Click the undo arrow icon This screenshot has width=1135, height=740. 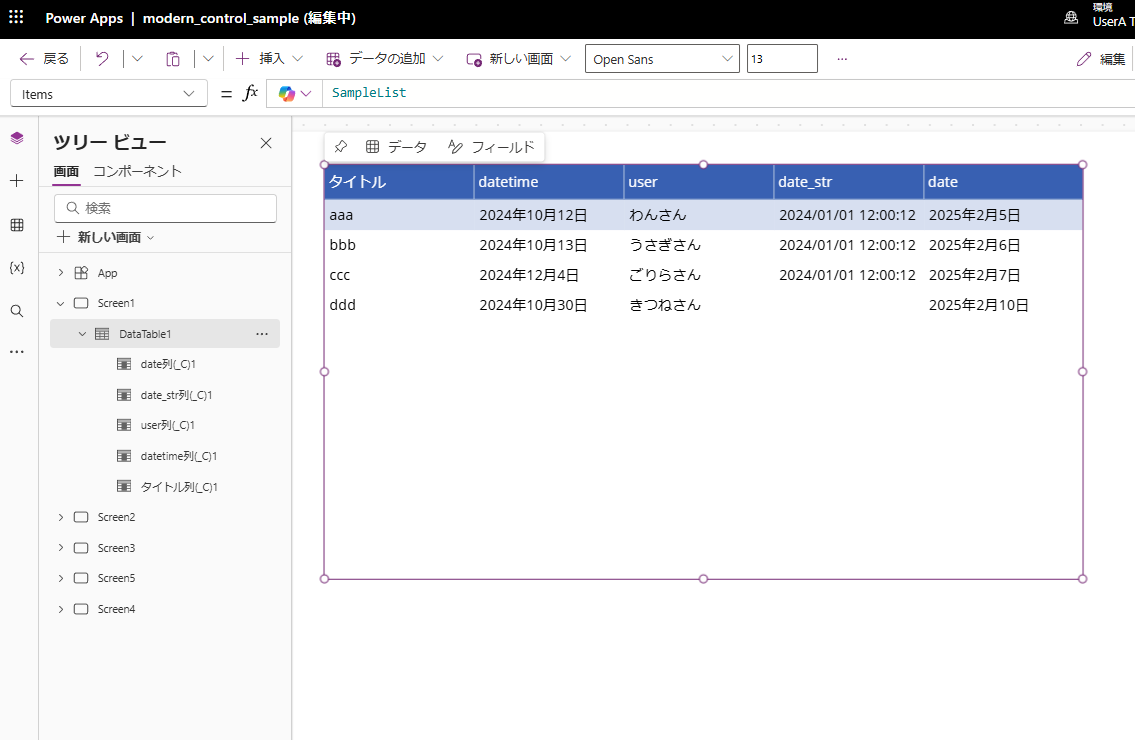(102, 59)
